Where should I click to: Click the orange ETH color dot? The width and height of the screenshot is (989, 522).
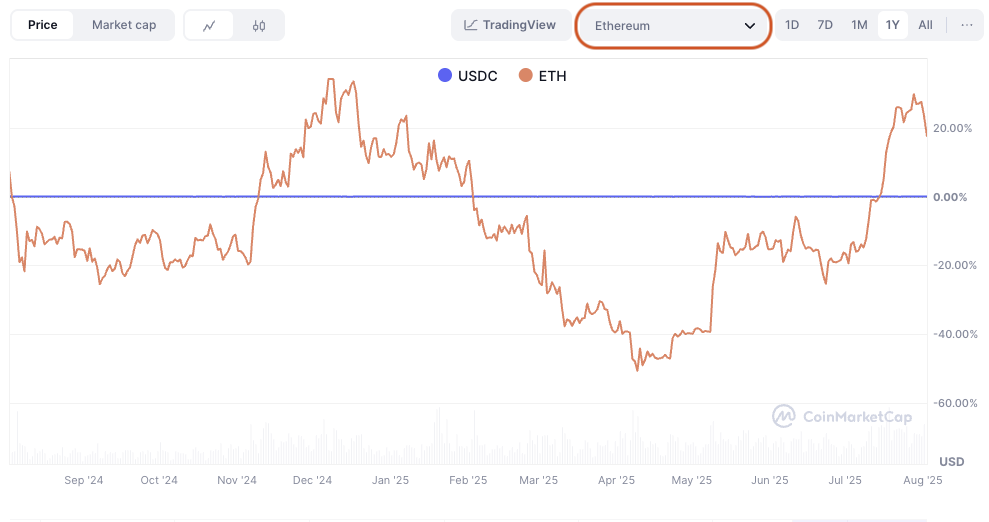526,75
